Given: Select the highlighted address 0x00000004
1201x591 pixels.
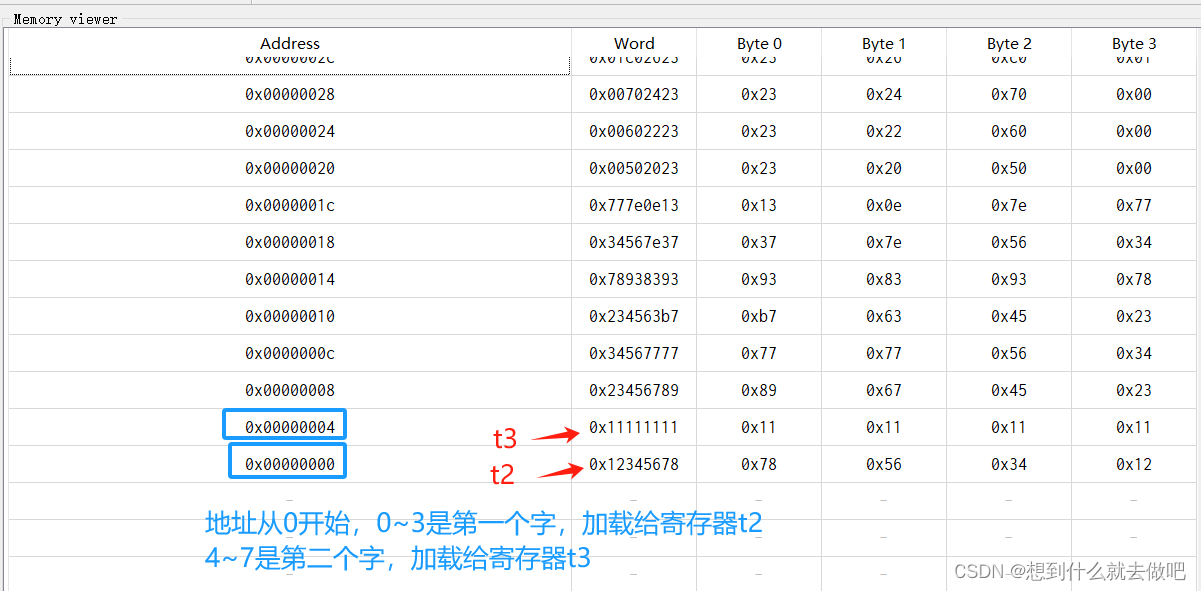Looking at the screenshot, I should 284,424.
